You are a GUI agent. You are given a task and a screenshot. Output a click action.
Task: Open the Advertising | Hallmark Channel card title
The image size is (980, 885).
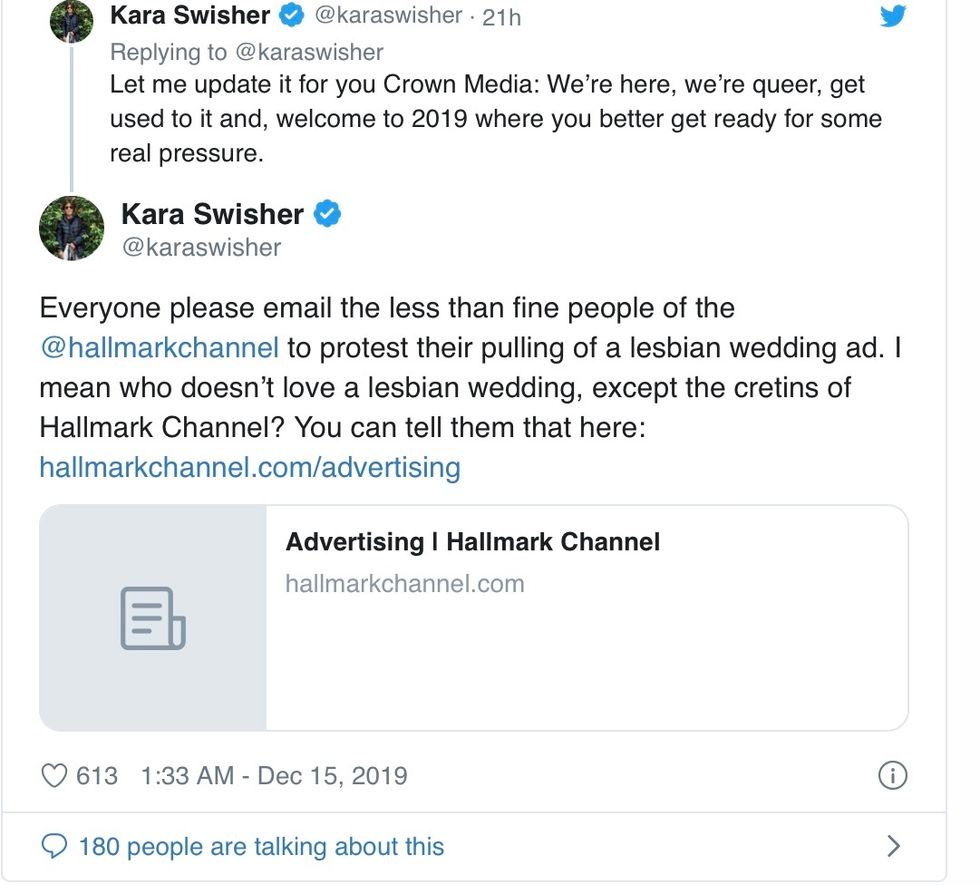[x=473, y=542]
